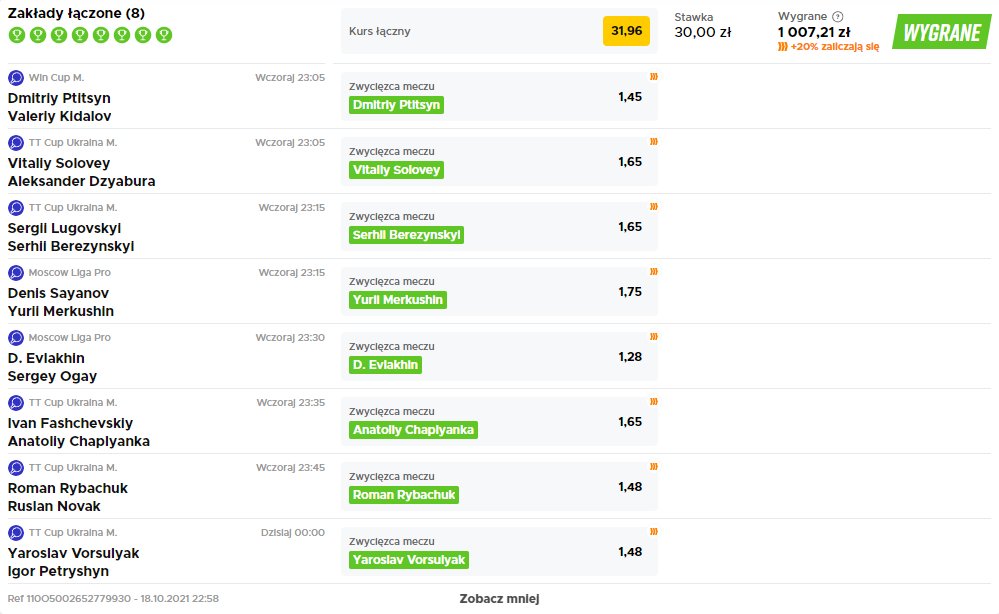Click the Zakłady łączone (8) heading
The height and width of the screenshot is (614, 999).
coord(76,13)
